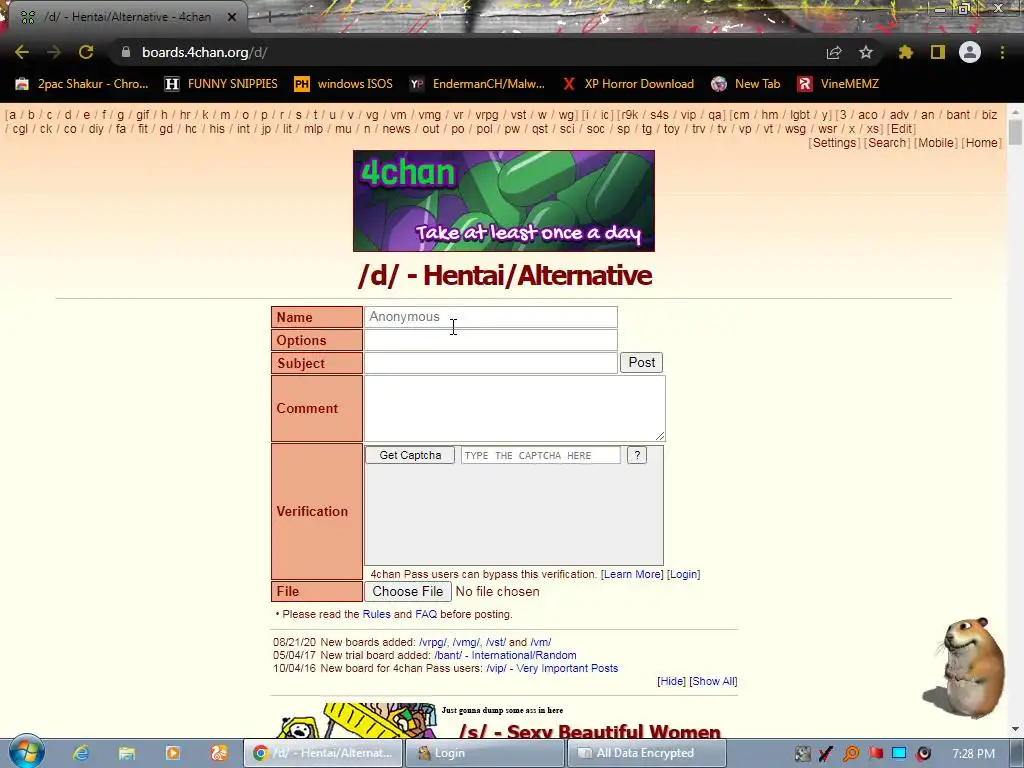Open /vip/ - Very Important Posts link

[552, 668]
